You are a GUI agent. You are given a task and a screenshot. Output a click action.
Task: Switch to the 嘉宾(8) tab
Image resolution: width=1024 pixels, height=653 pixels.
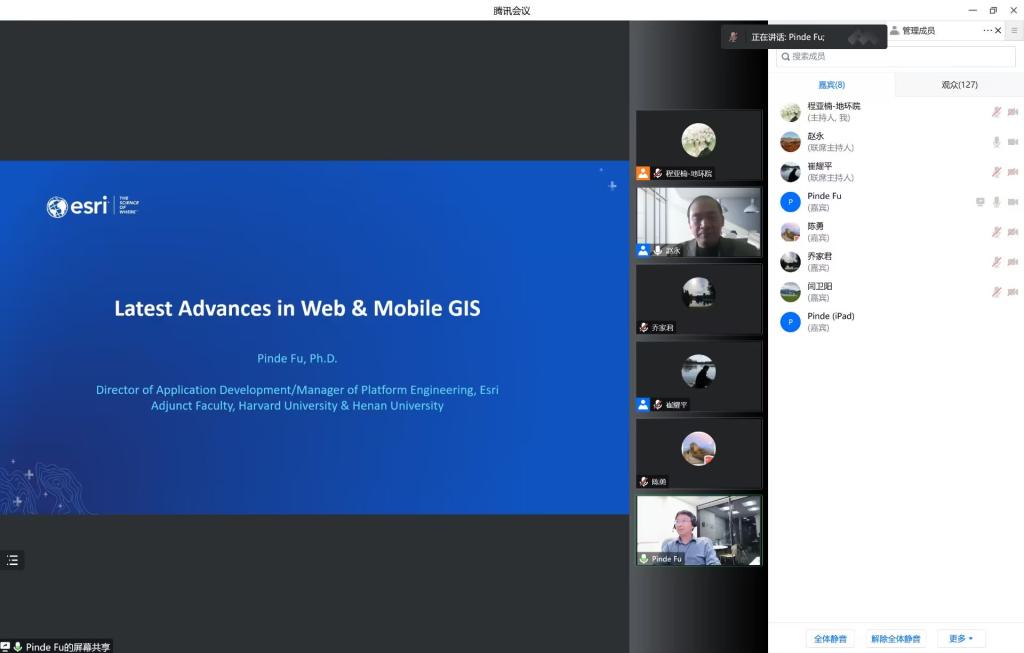[x=831, y=85]
